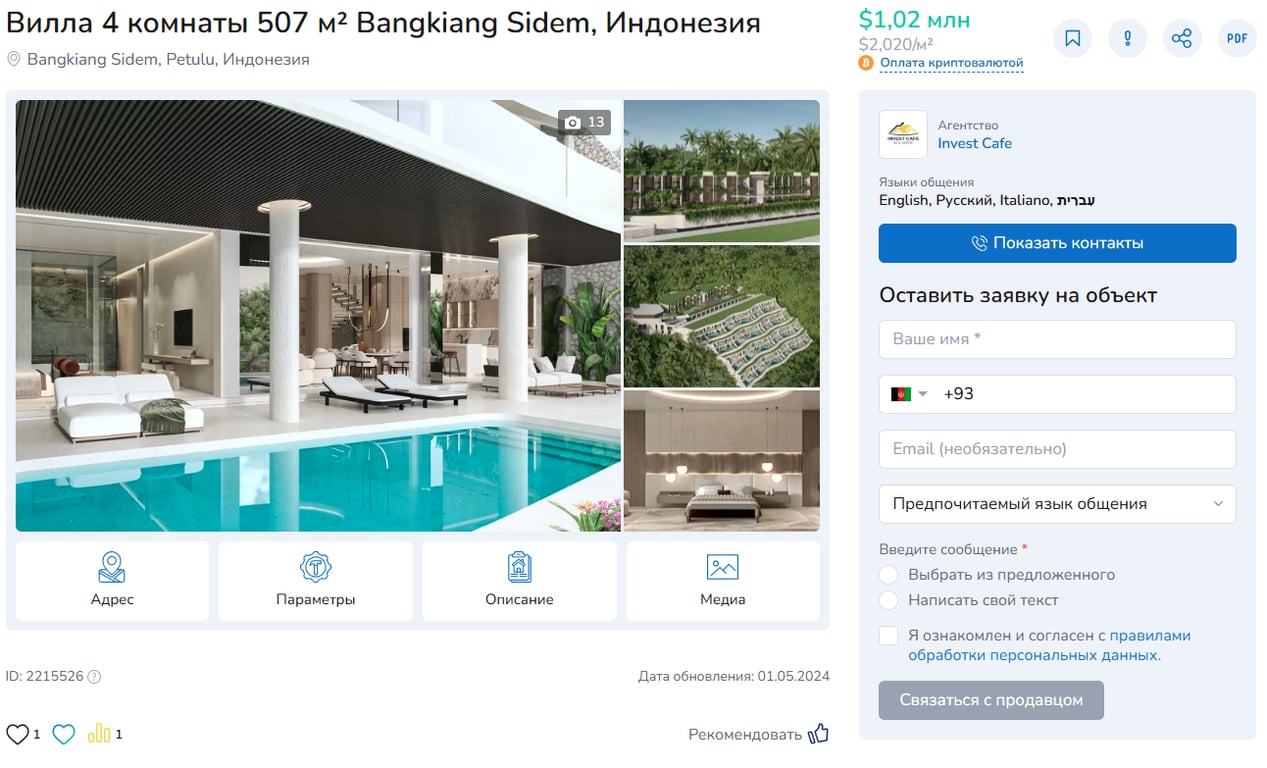Click the thumbs-up Рекомендовать icon
The width and height of the screenshot is (1267, 768).
tap(819, 734)
